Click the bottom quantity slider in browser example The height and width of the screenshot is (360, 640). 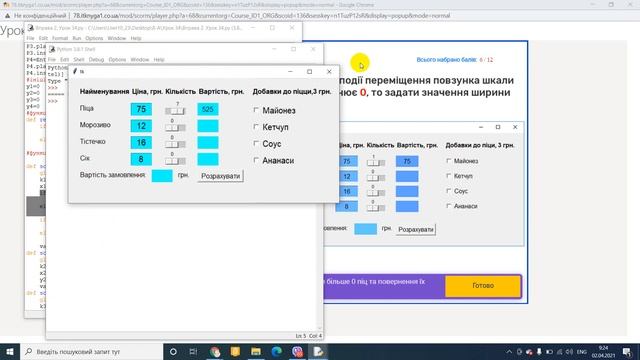coord(376,208)
